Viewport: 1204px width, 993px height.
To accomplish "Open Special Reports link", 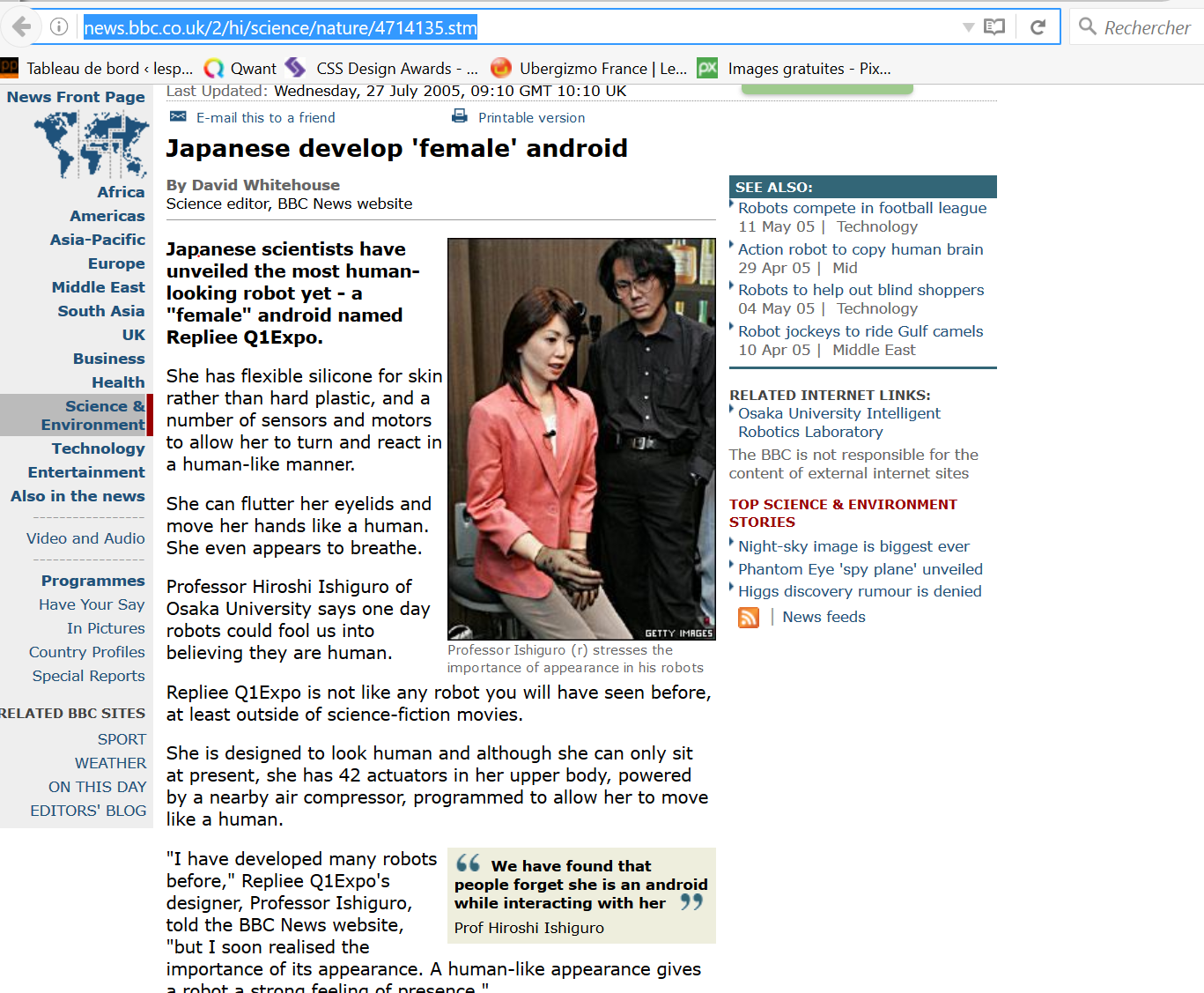I will 89,676.
